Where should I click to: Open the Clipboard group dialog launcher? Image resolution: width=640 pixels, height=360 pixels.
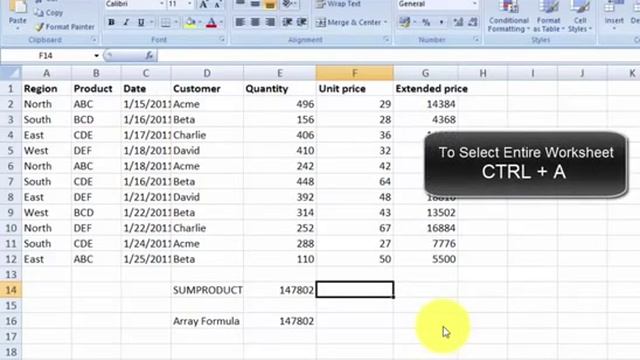(x=94, y=40)
